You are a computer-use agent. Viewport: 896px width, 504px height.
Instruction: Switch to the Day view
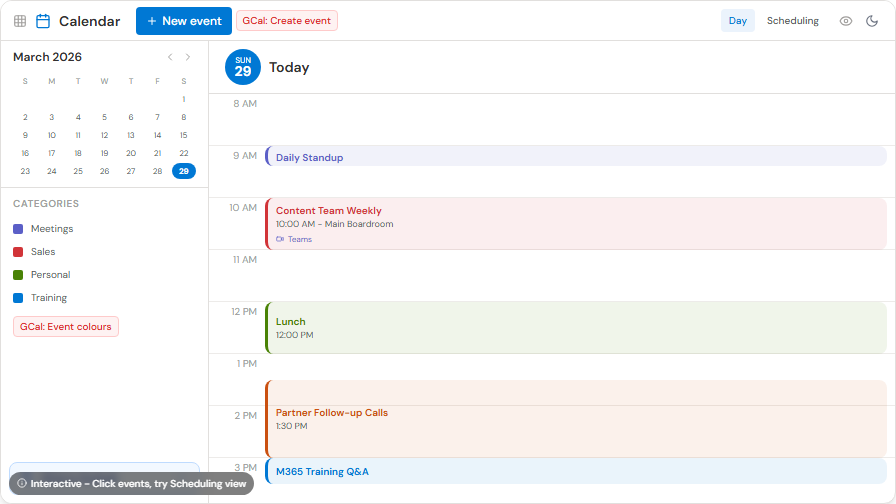point(737,21)
